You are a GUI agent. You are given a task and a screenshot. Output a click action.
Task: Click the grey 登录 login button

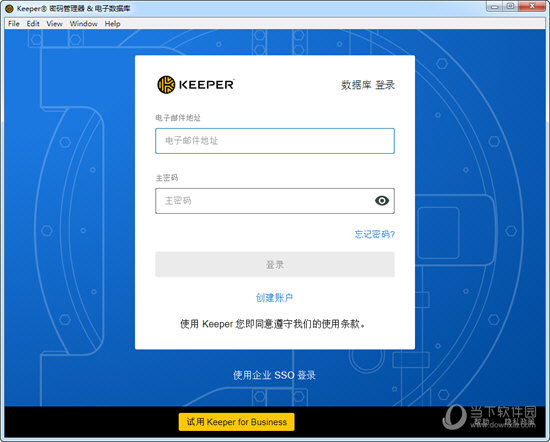(x=275, y=264)
